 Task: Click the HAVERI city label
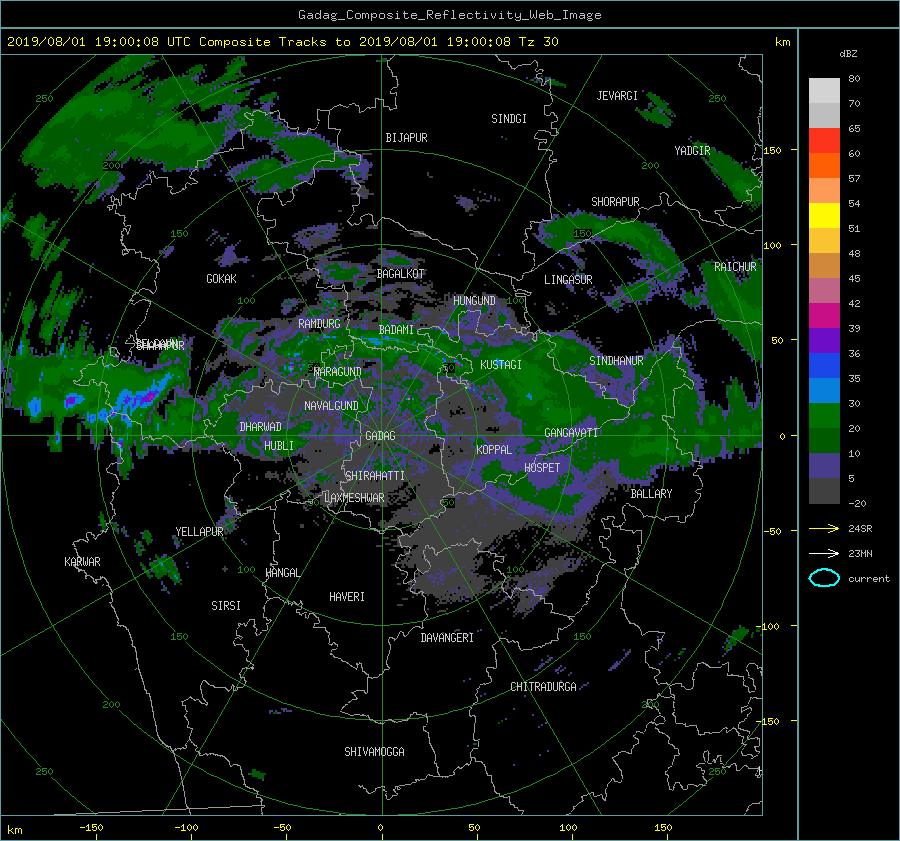(347, 597)
